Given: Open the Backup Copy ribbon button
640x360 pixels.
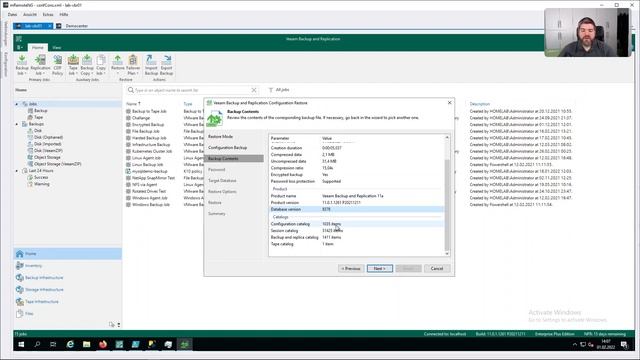Looking at the screenshot, I should (x=87, y=65).
